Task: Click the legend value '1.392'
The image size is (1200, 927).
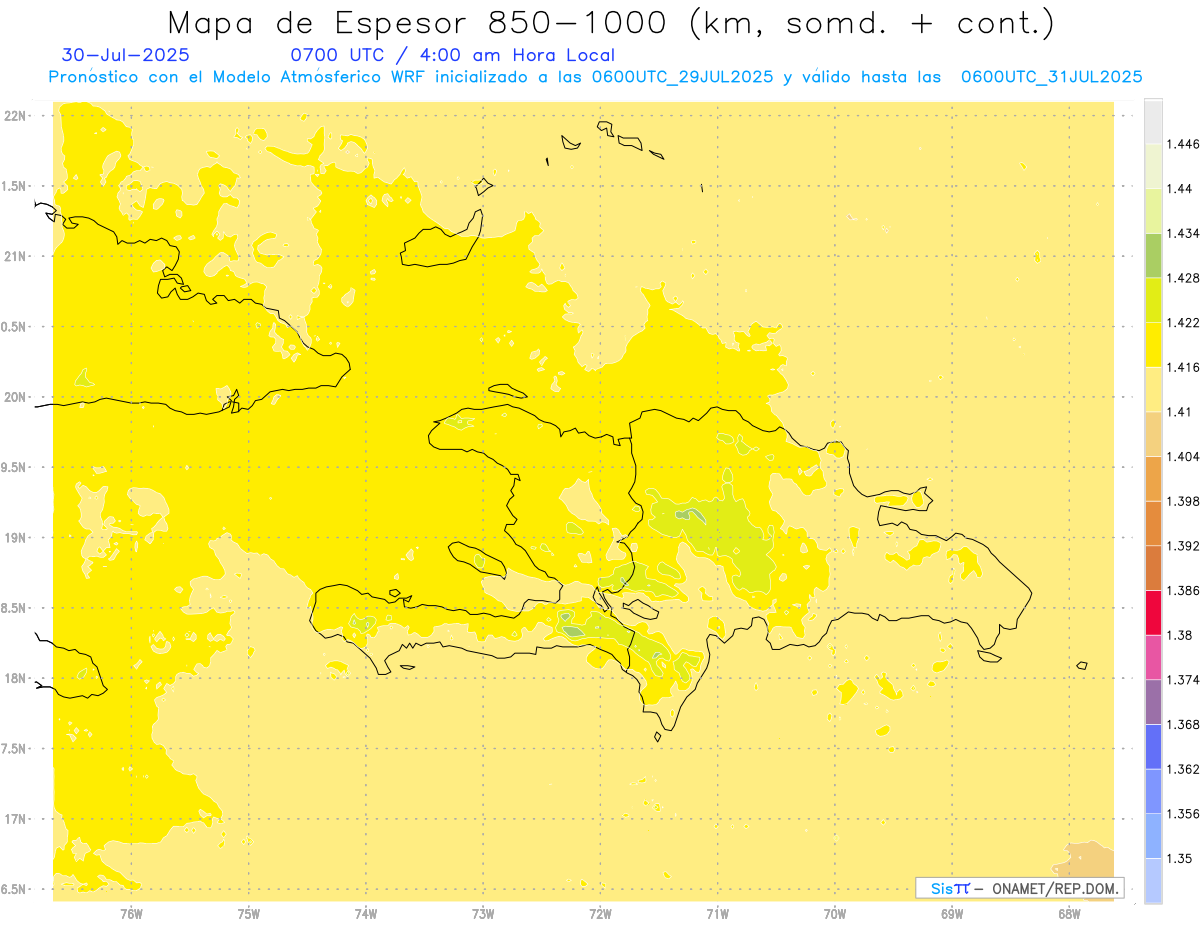Action: (x=1183, y=546)
